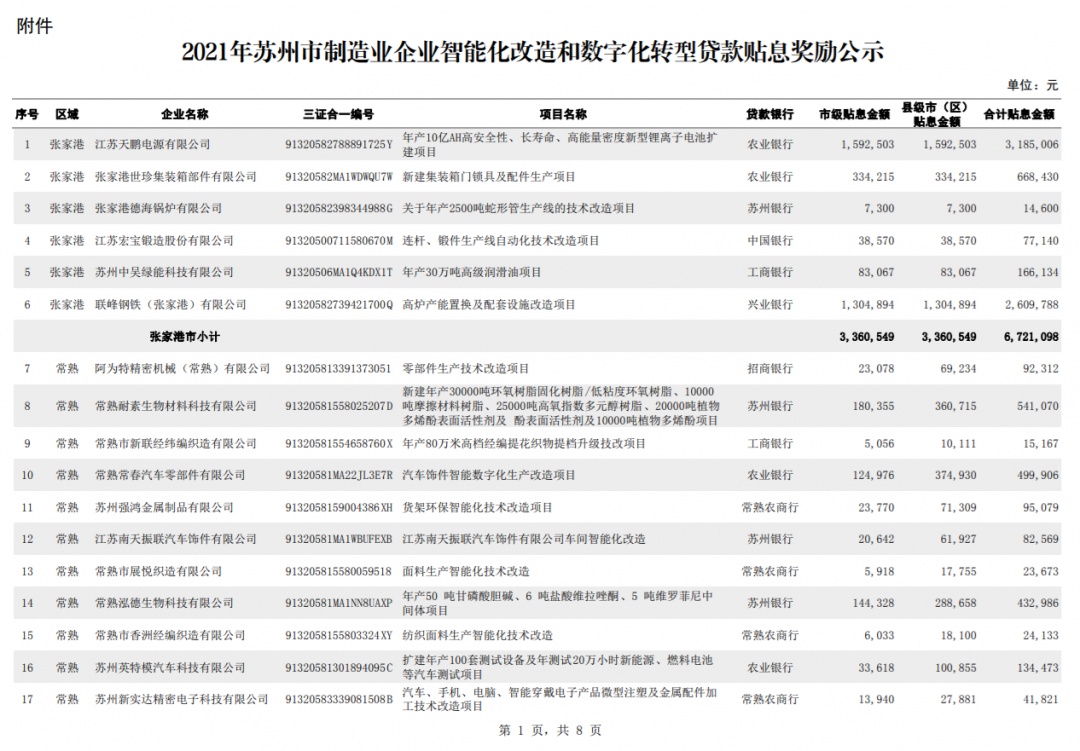The image size is (1080, 751).
Task: Click total amount '134,473'
Action: tap(1037, 668)
